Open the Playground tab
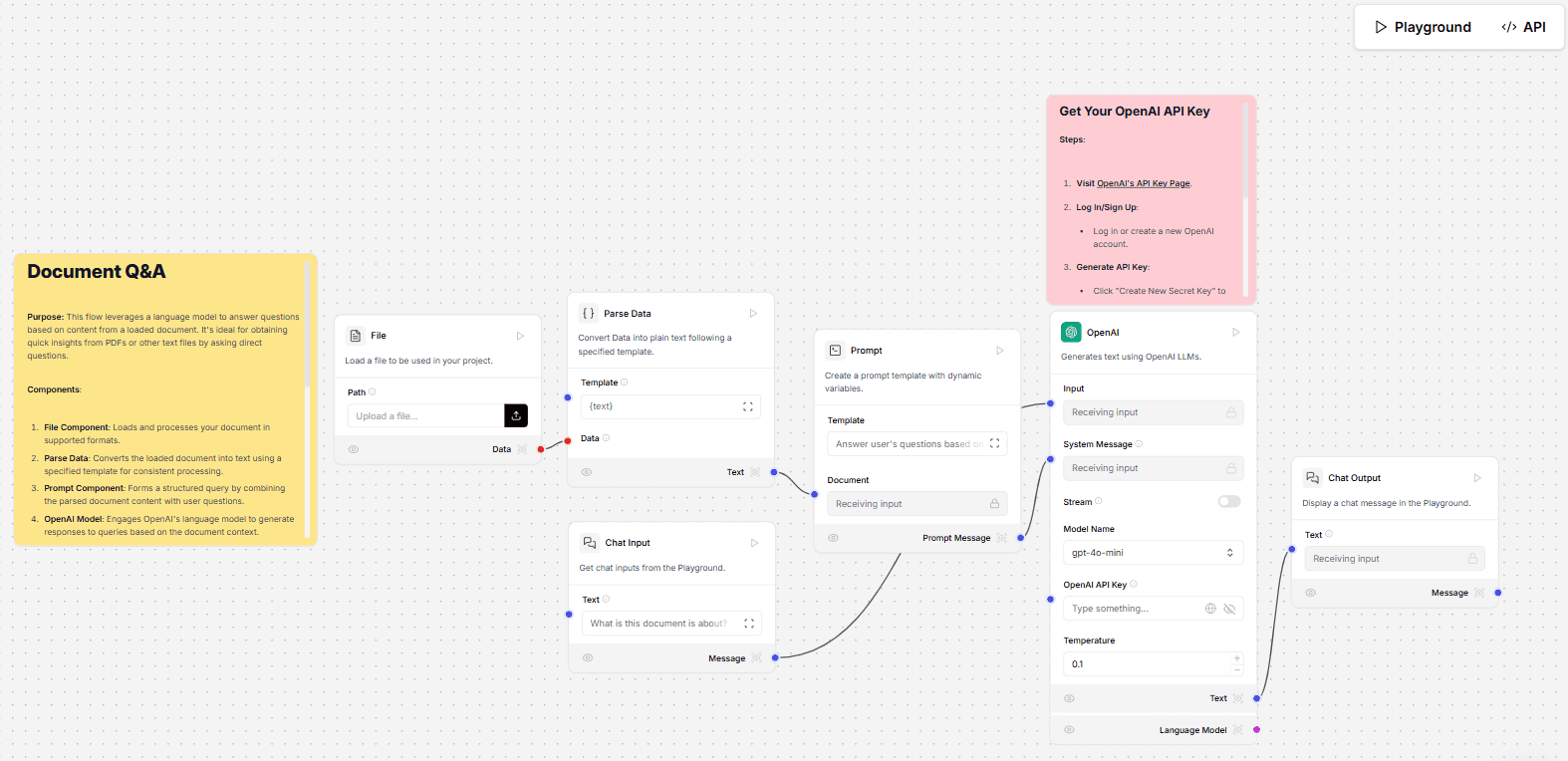Viewport: 1568px width, 761px height. pyautogui.click(x=1423, y=27)
